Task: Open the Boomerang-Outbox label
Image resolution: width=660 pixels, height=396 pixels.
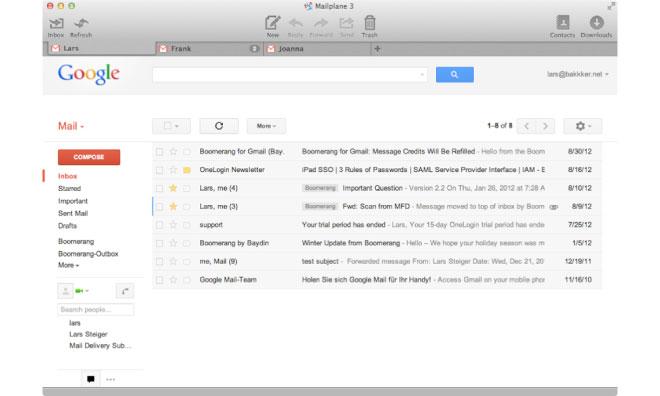Action: pos(88,254)
